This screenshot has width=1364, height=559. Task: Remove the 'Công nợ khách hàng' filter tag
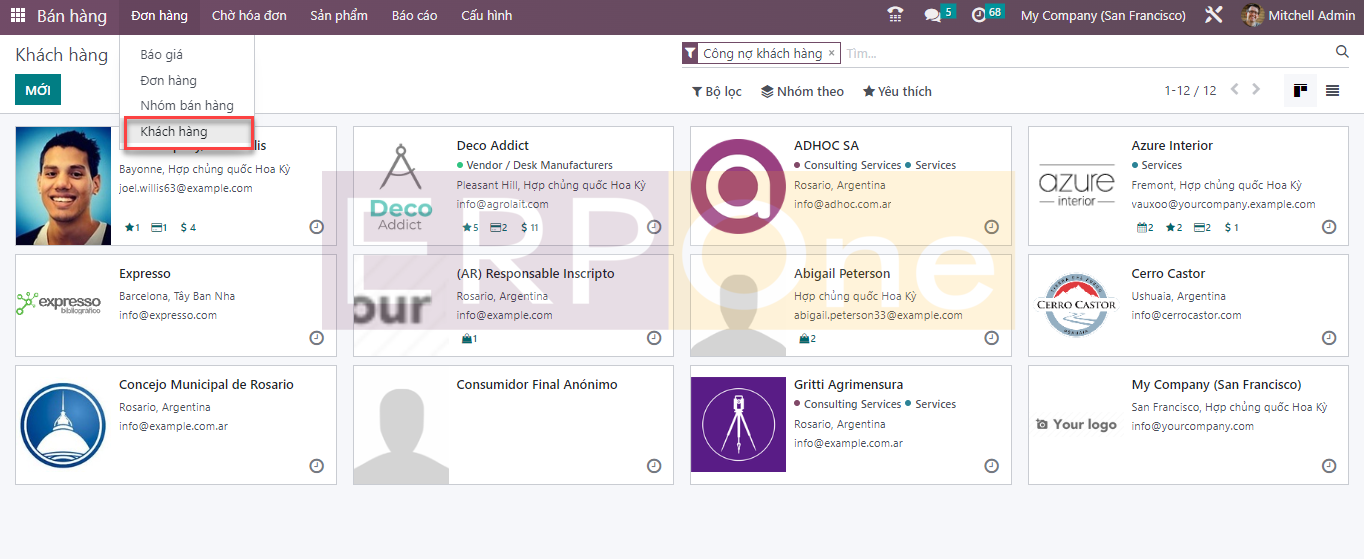831,53
